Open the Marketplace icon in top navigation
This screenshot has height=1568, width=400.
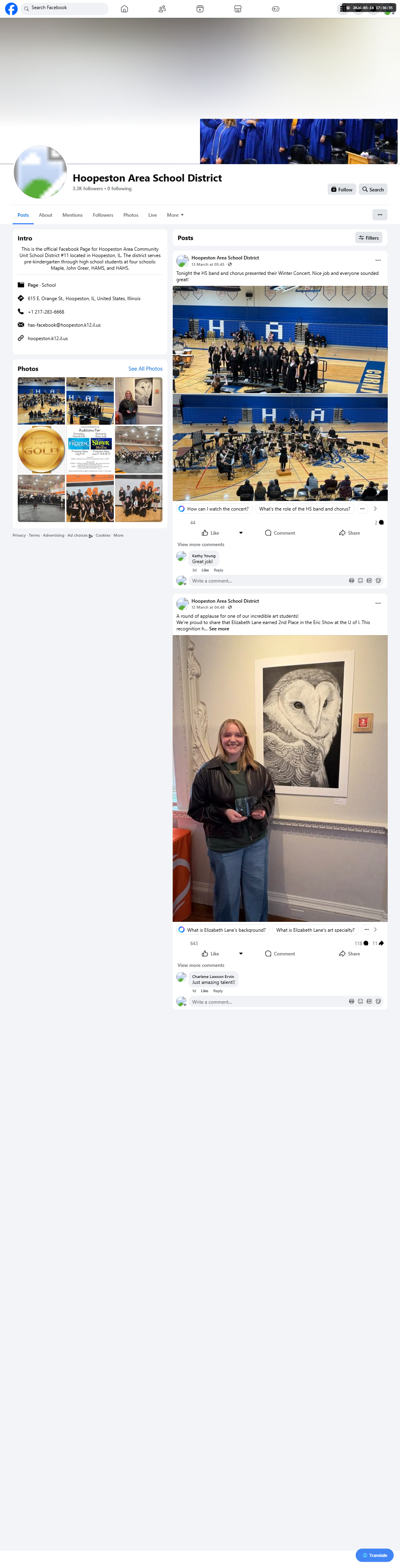coord(238,9)
